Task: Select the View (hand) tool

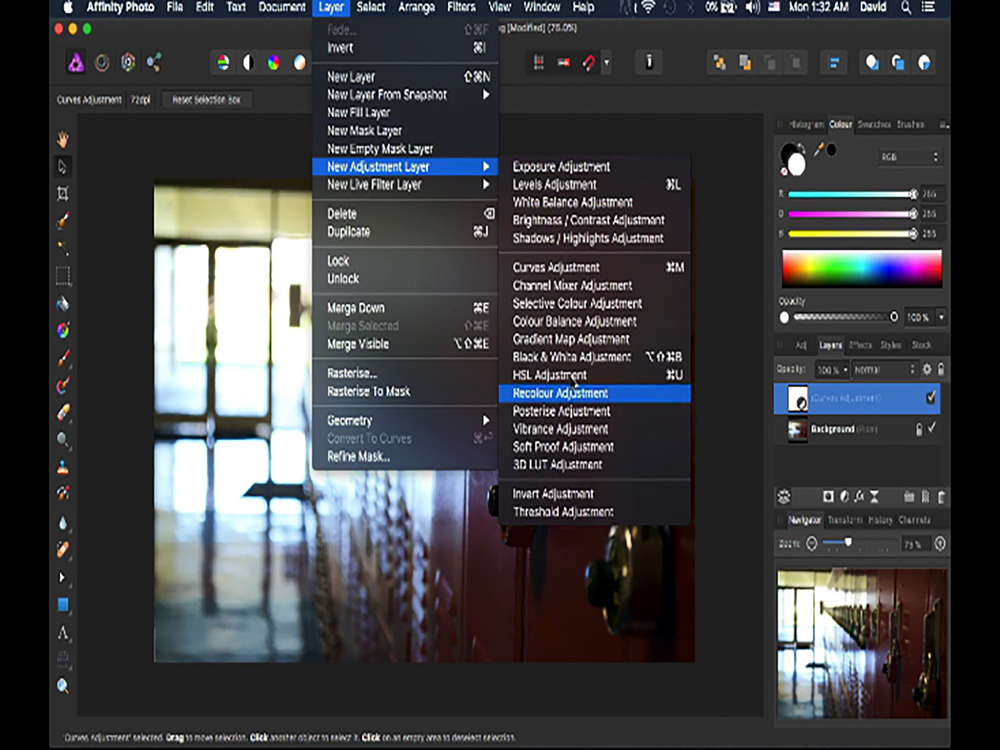Action: click(63, 139)
